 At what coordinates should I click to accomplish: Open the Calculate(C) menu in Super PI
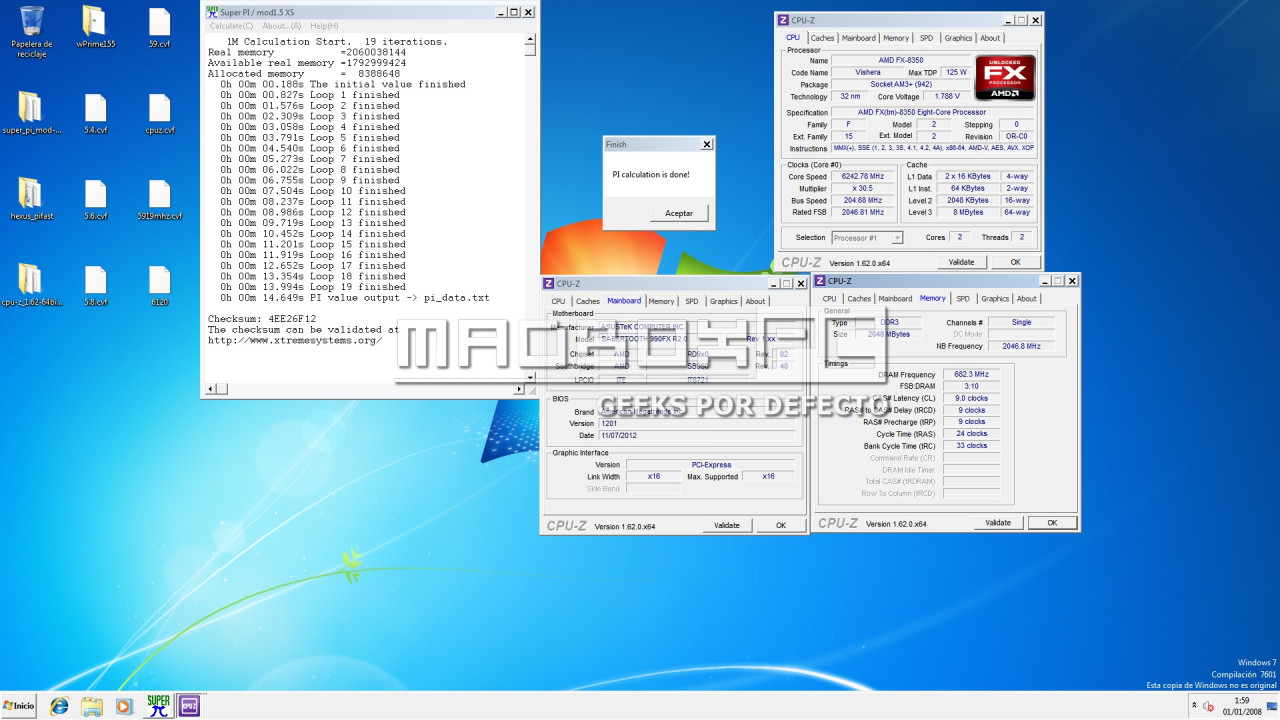click(x=231, y=26)
